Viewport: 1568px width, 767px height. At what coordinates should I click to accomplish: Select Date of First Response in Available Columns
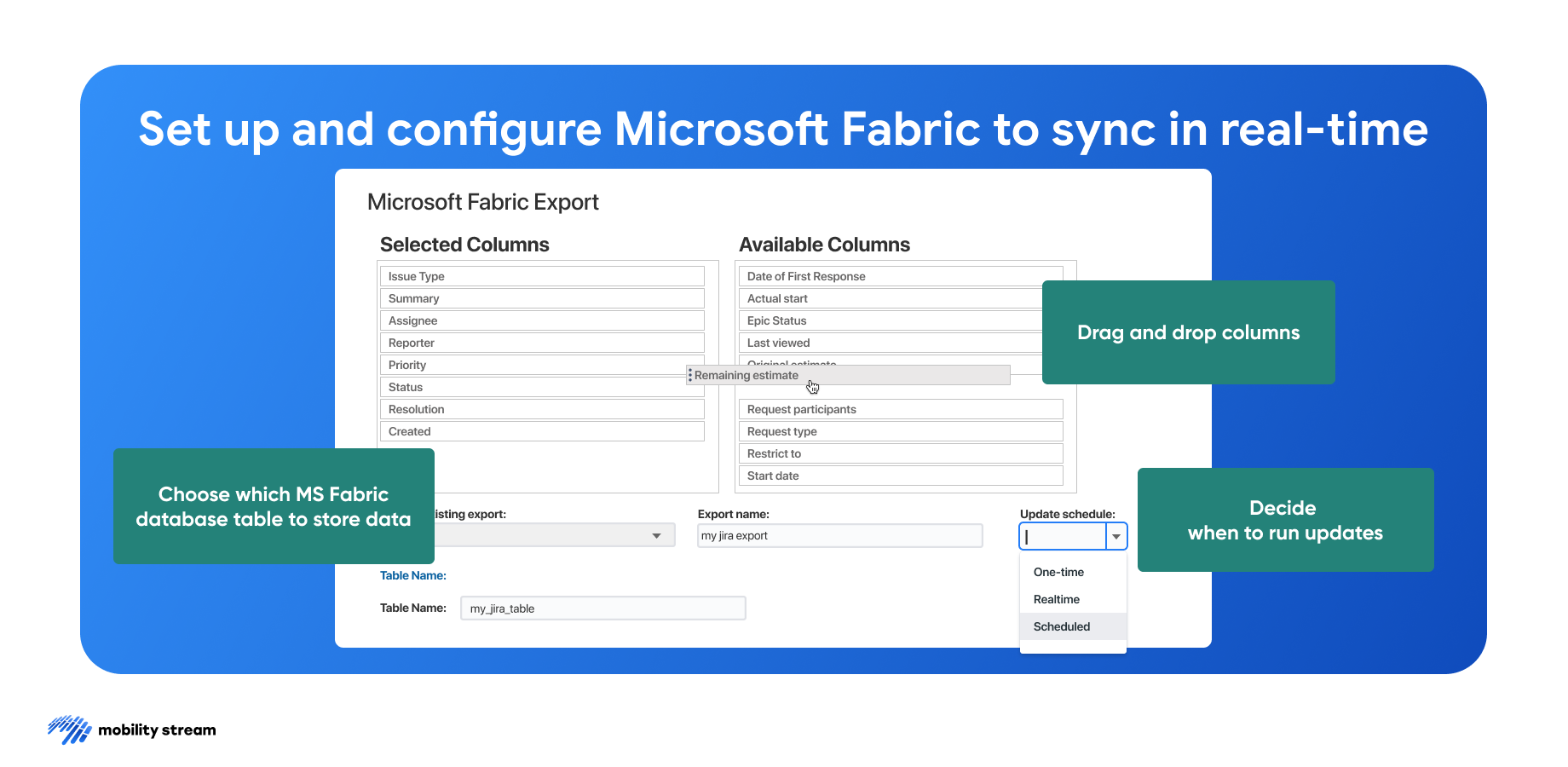coord(901,276)
